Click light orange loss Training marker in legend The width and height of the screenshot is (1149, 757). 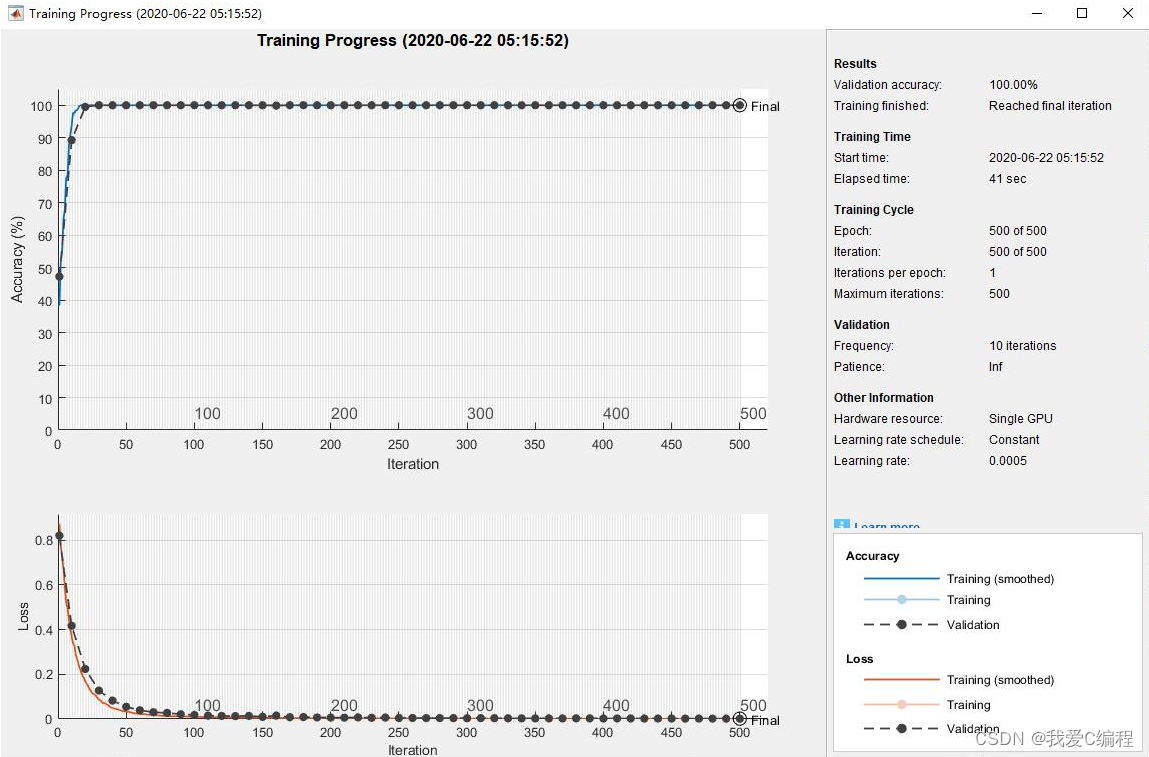point(901,705)
